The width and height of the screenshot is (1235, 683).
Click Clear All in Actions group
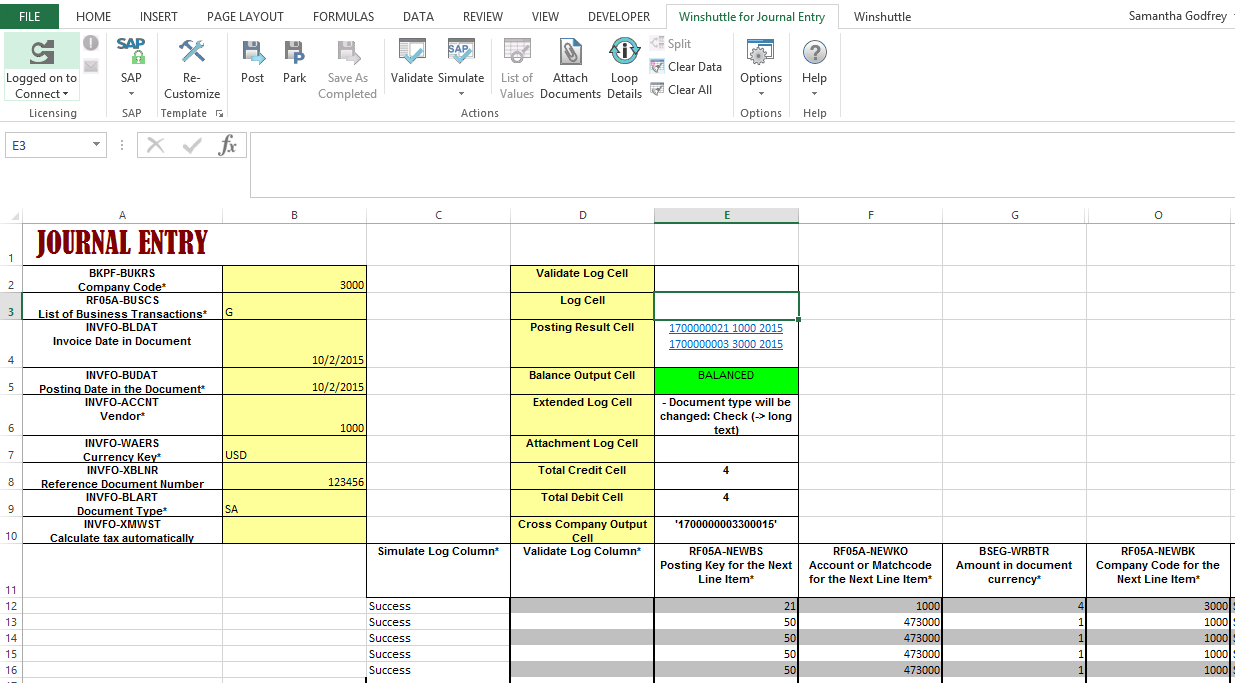[681, 89]
